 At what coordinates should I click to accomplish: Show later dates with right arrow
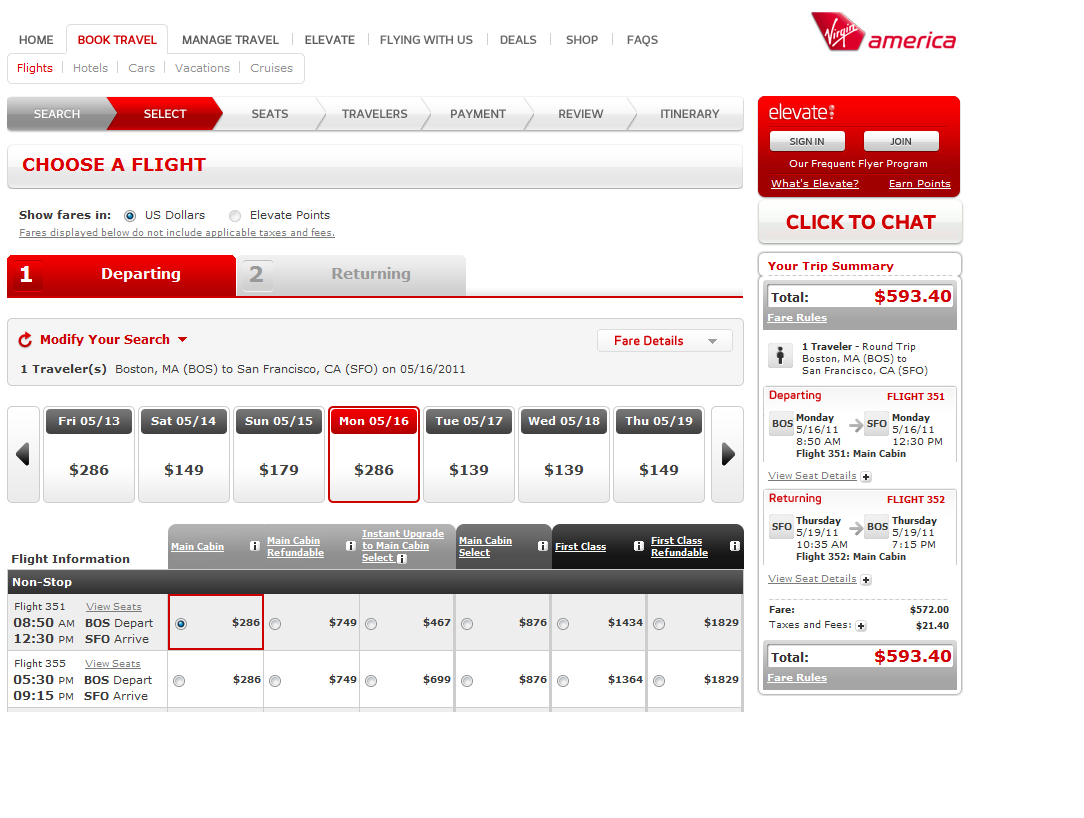(x=728, y=454)
